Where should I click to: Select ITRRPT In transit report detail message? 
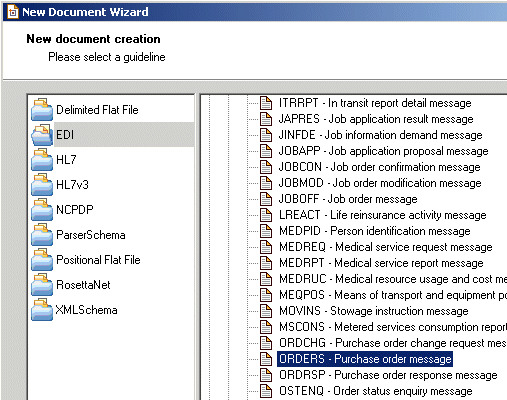[x=375, y=103]
